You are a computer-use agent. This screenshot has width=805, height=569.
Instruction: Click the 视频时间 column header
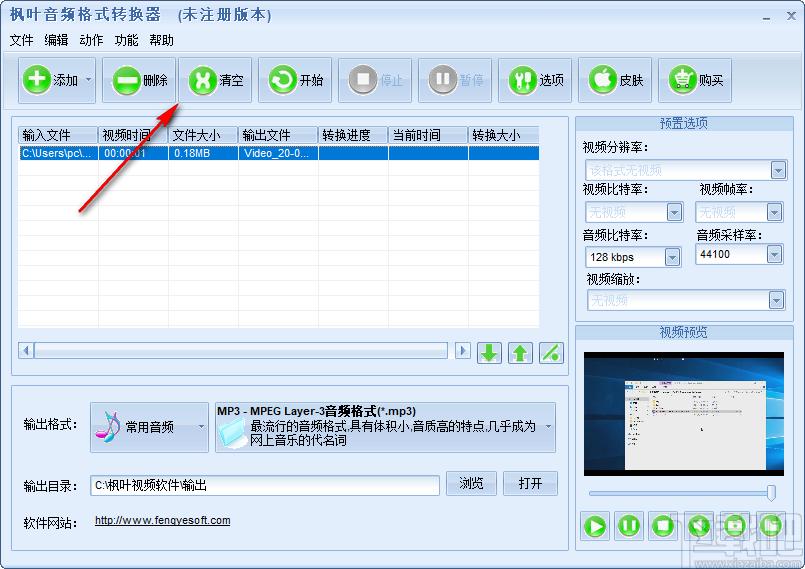click(x=133, y=135)
